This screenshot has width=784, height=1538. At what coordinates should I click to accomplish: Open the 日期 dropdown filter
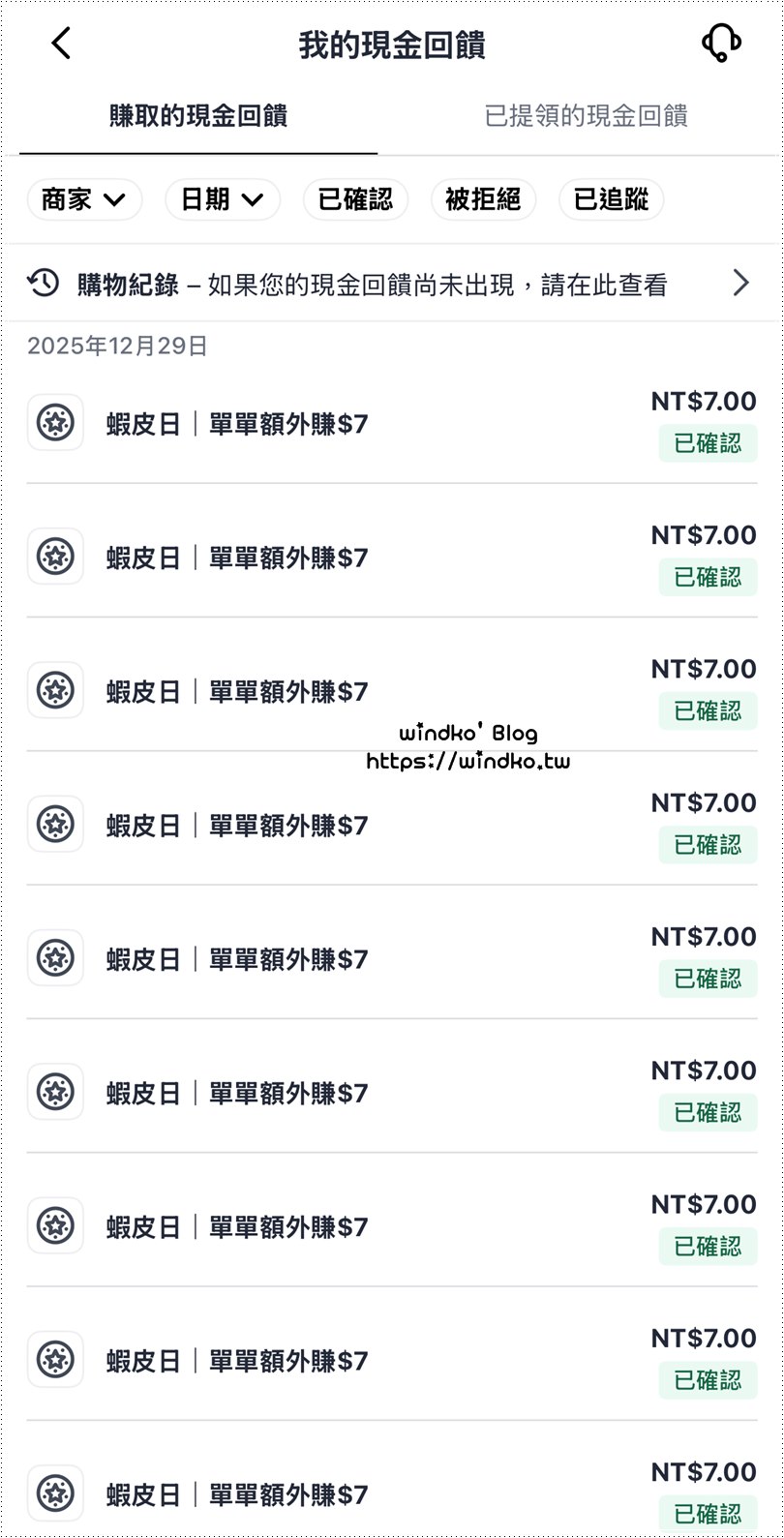click(223, 200)
